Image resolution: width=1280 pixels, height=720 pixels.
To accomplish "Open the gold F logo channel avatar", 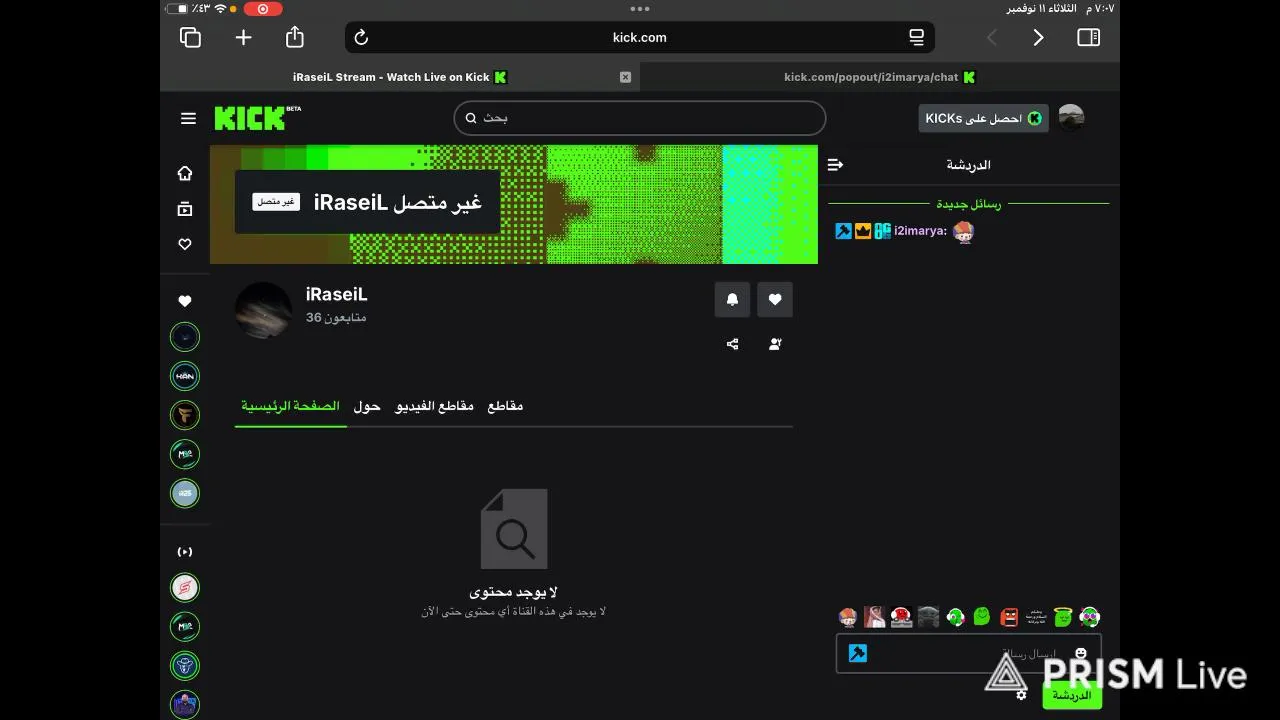I will [x=185, y=415].
